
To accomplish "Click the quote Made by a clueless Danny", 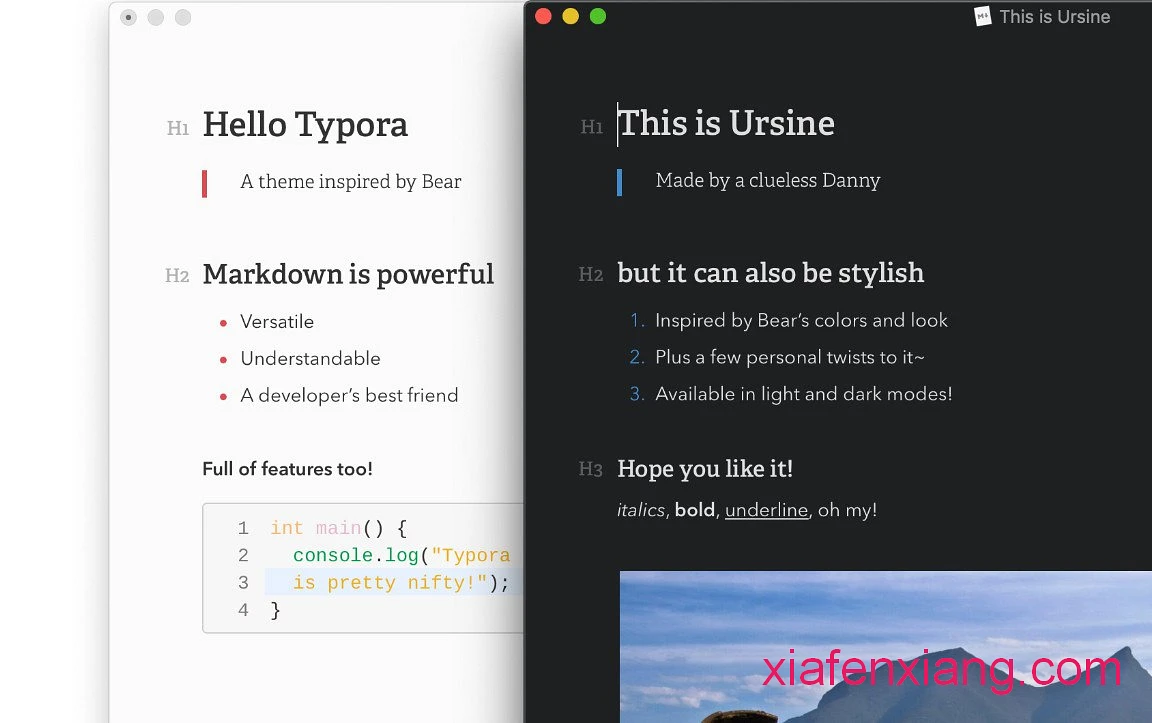I will click(767, 181).
